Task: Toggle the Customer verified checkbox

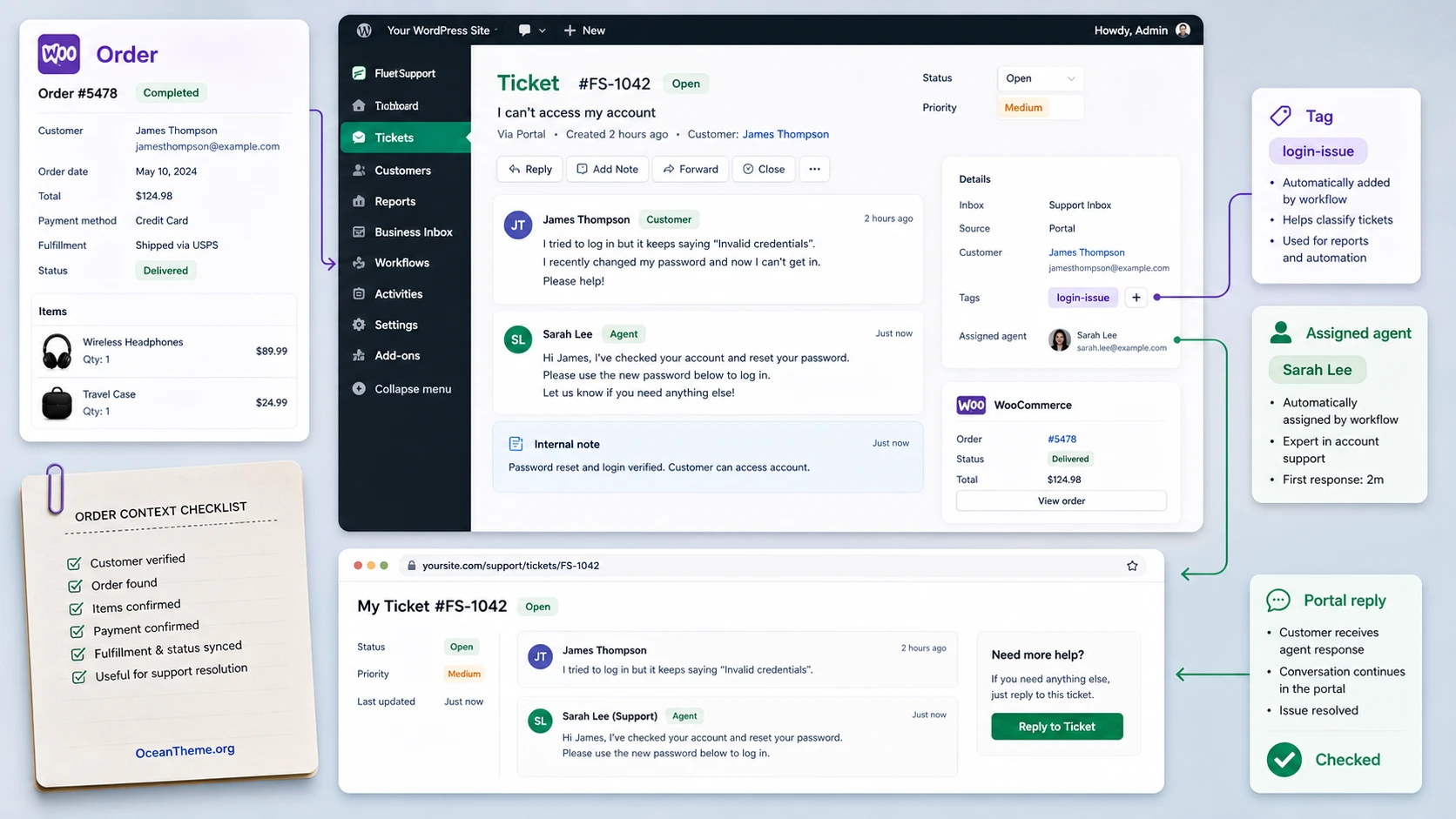Action: coord(74,563)
